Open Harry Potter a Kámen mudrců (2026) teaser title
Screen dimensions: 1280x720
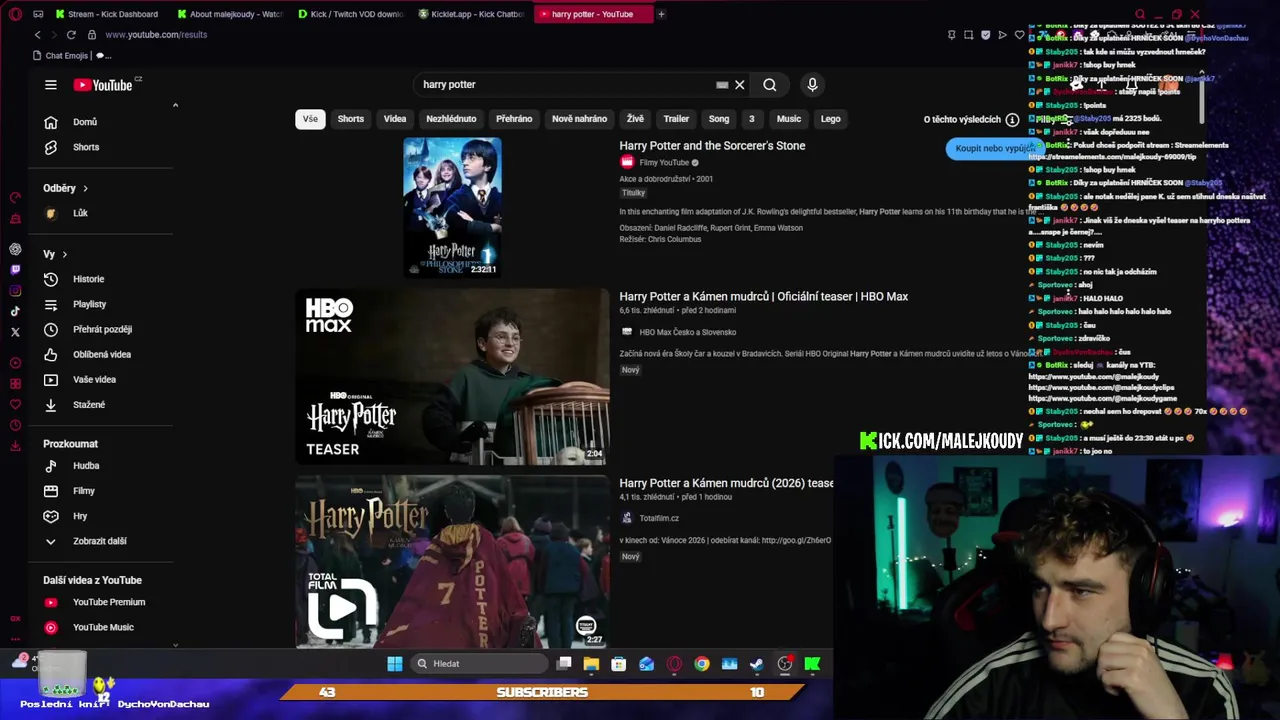(726, 483)
